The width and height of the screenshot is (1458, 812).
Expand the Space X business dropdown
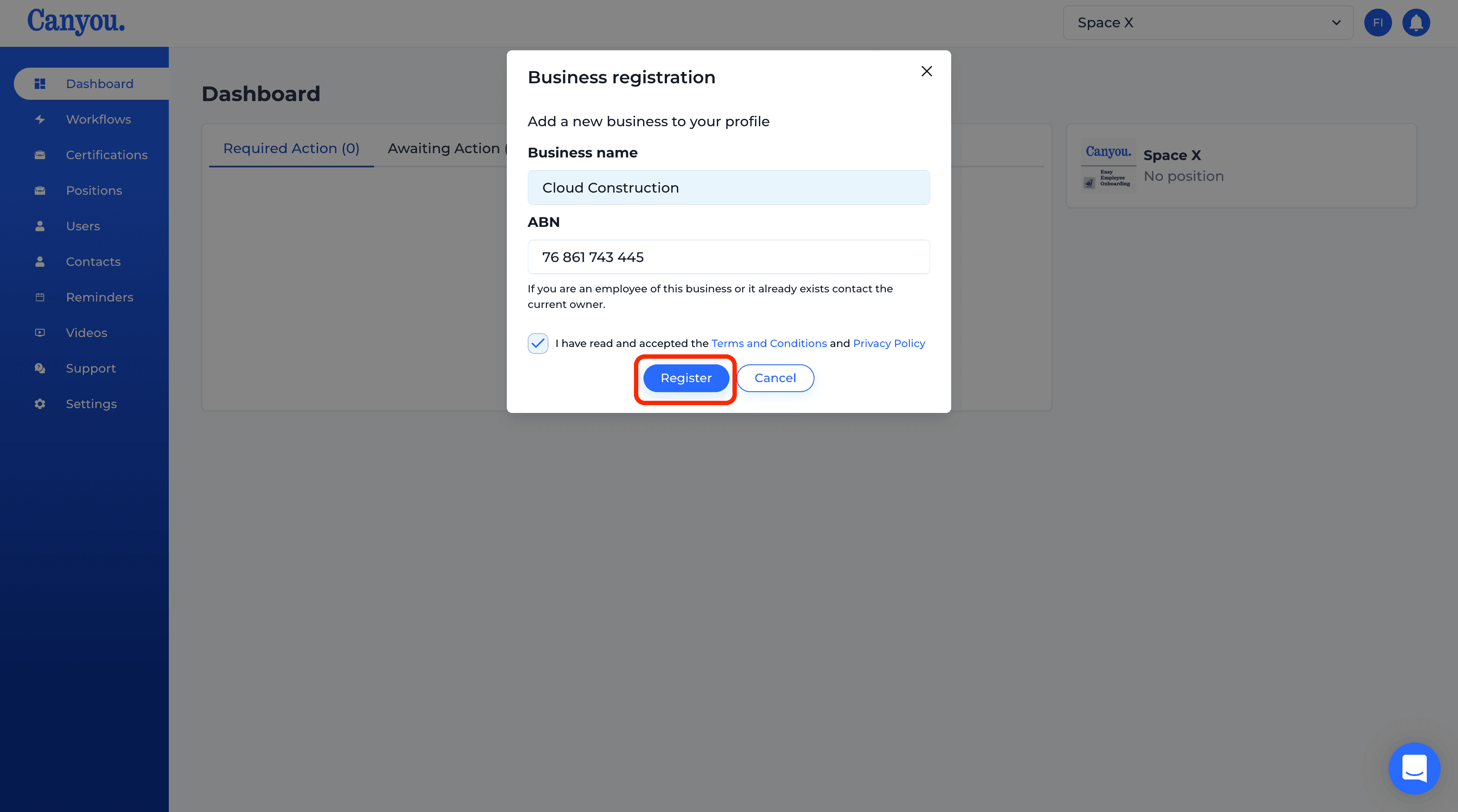click(1208, 23)
